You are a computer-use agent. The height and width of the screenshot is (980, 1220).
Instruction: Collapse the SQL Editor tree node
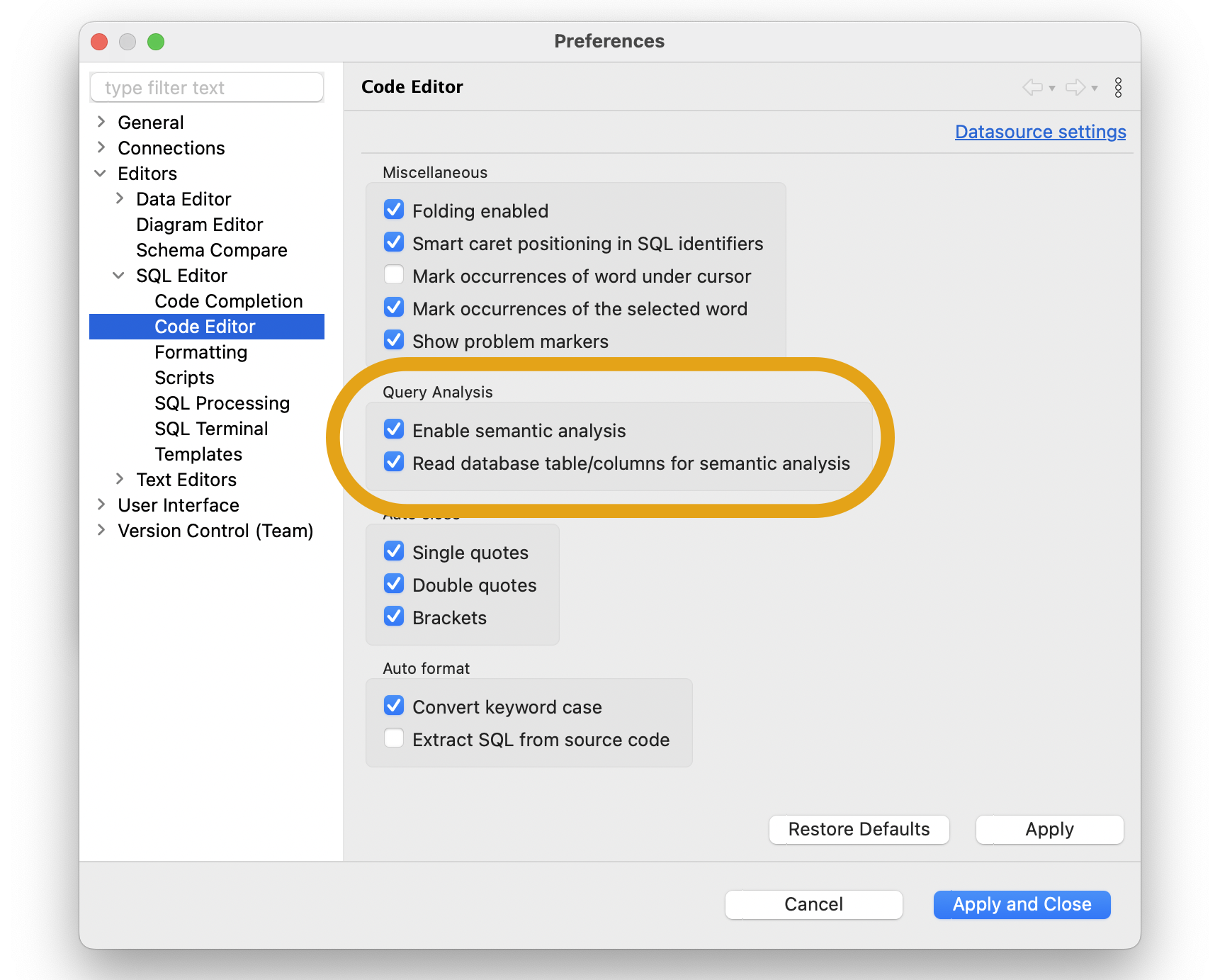tap(119, 275)
